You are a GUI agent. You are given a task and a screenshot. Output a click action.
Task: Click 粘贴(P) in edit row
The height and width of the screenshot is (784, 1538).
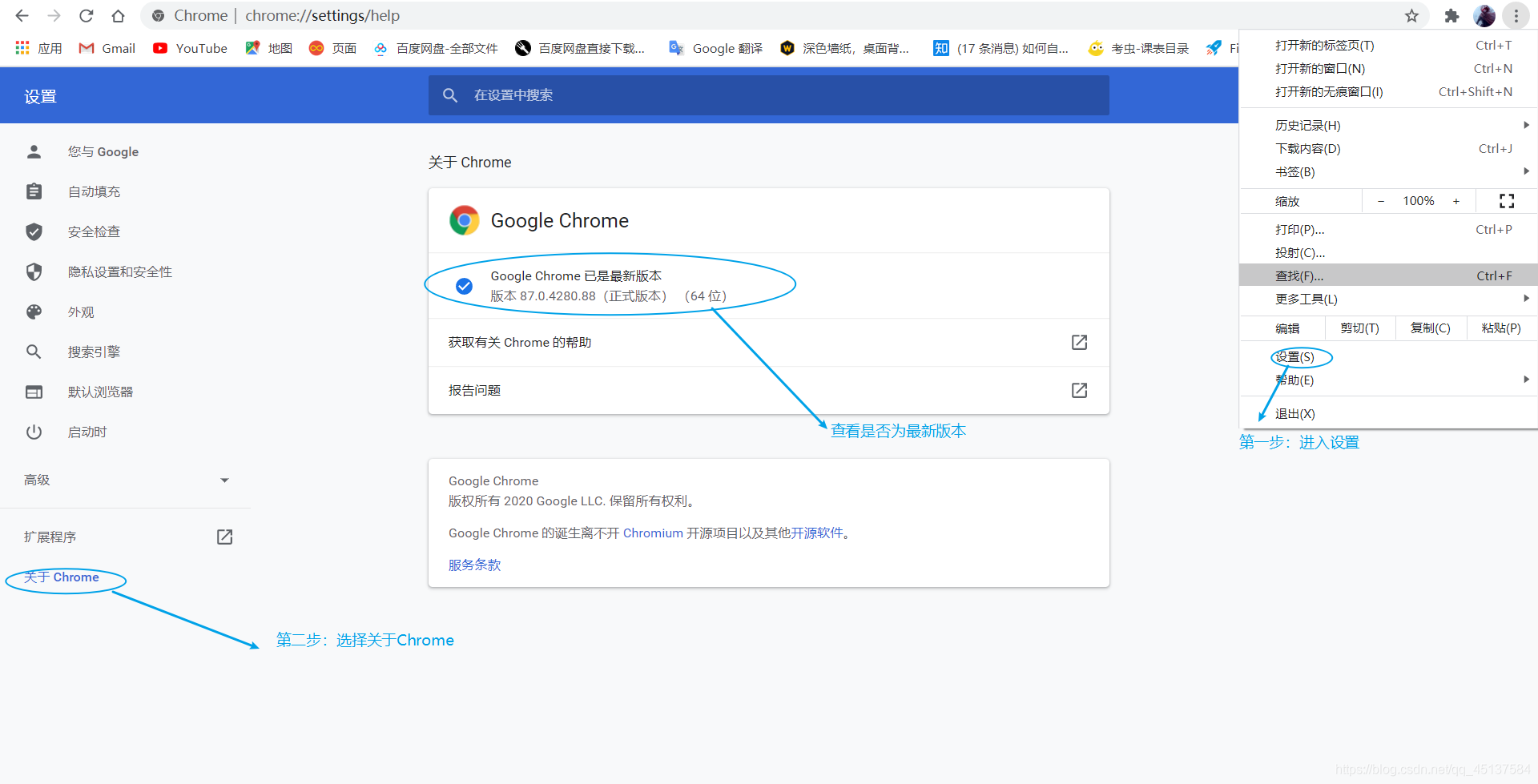click(x=1501, y=328)
